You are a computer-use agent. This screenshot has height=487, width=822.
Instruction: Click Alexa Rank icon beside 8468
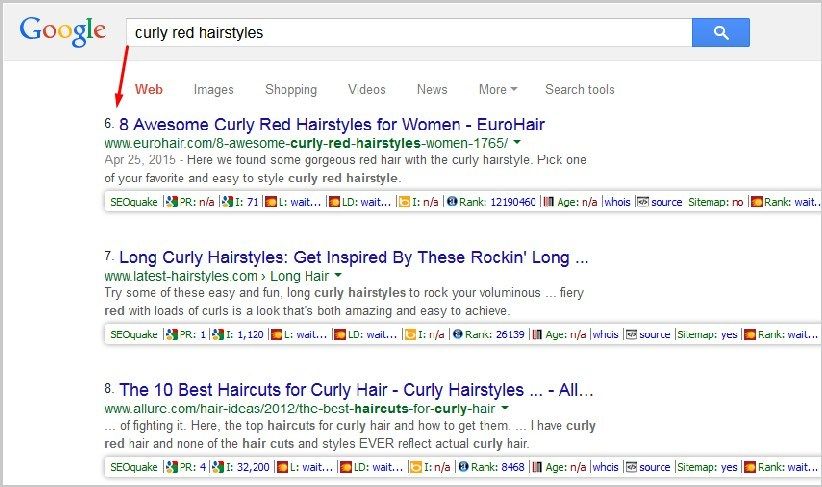coord(463,467)
